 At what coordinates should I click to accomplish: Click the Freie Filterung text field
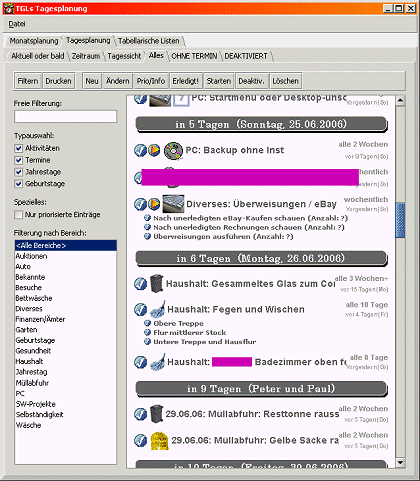tap(65, 117)
